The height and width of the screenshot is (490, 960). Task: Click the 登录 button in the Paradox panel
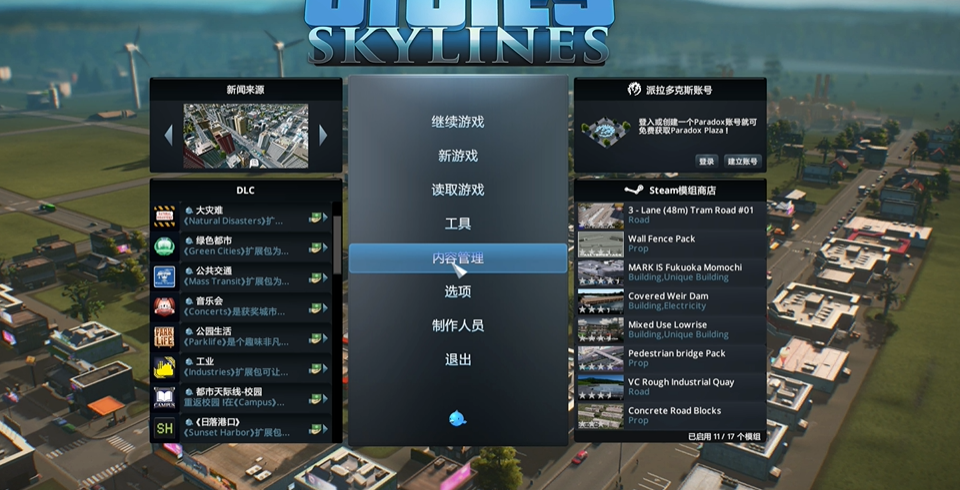[x=707, y=162]
